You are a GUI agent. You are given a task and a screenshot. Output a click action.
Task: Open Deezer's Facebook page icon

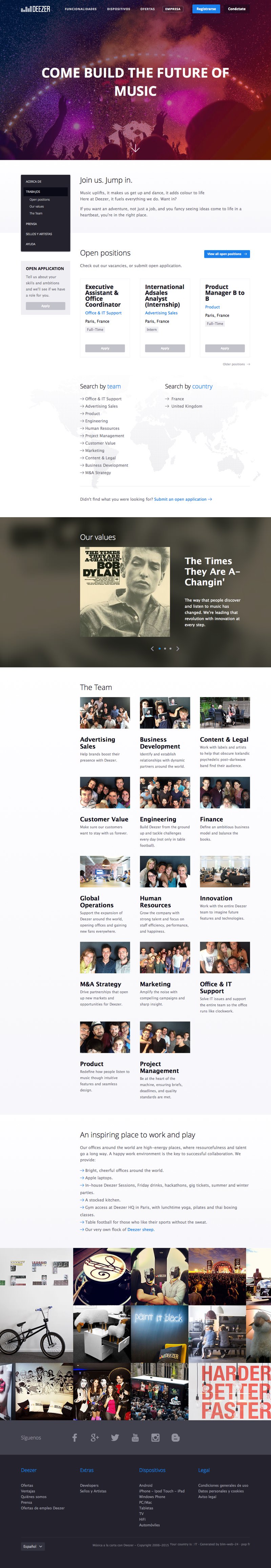click(x=75, y=1437)
